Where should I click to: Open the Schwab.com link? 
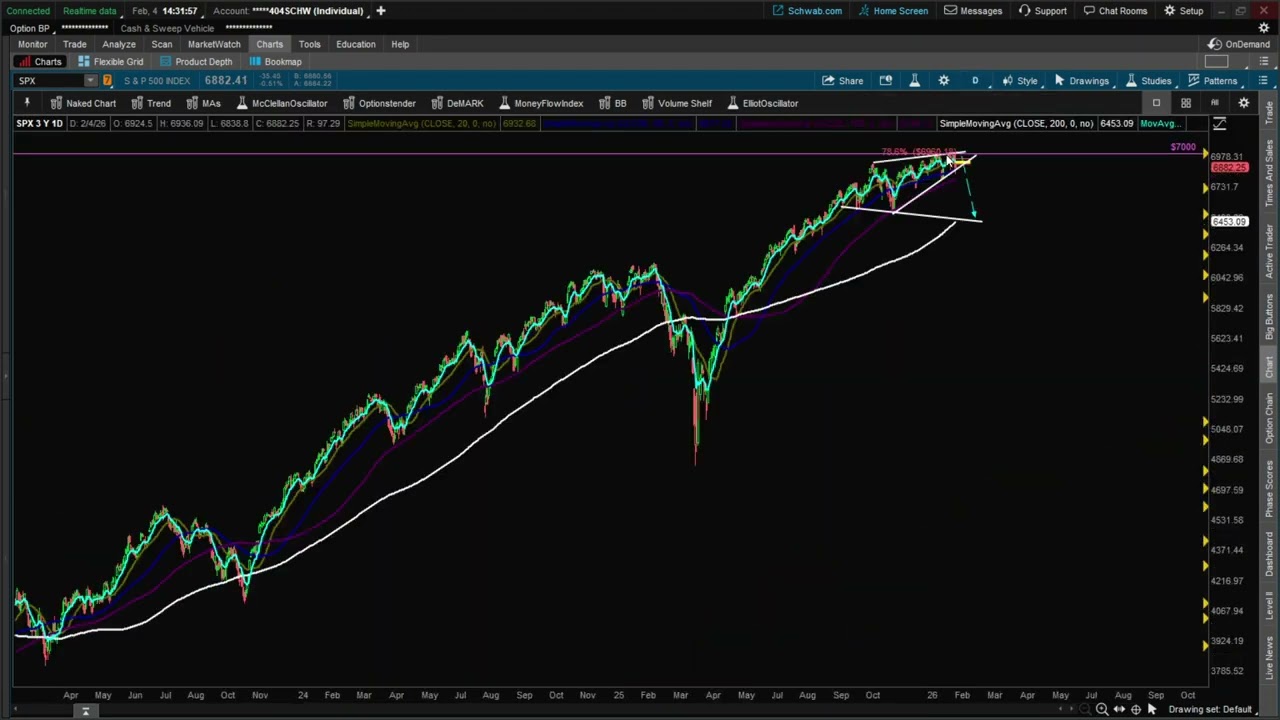[x=807, y=11]
